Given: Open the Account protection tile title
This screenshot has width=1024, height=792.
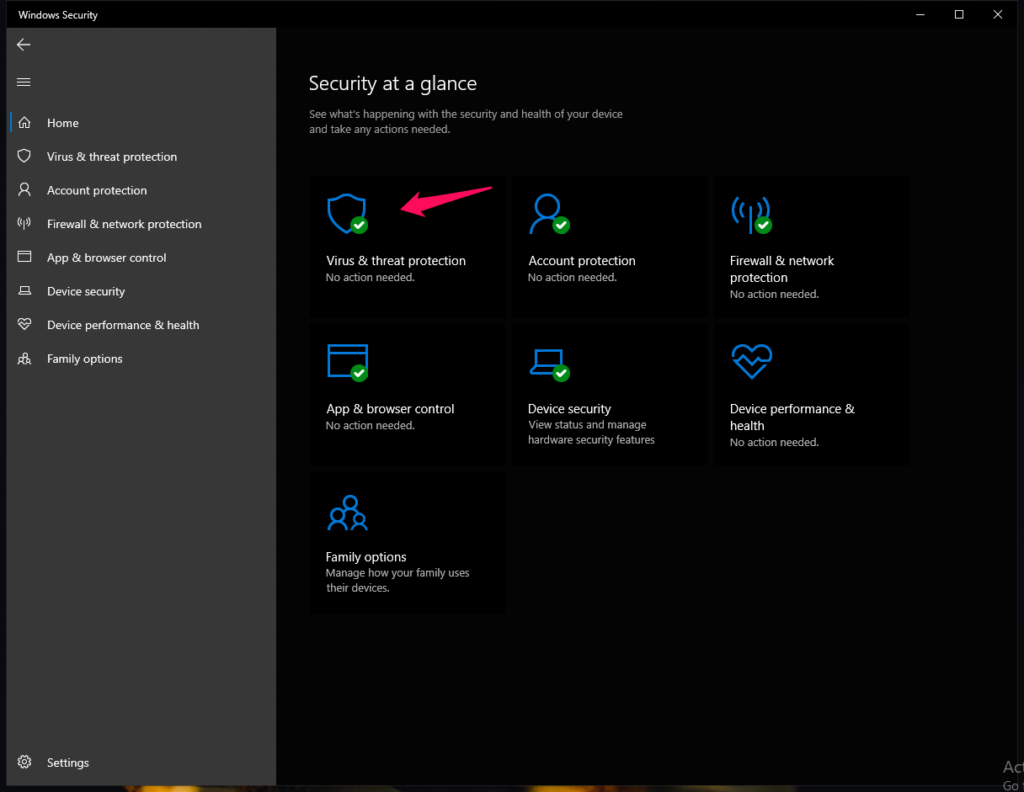Looking at the screenshot, I should point(582,261).
